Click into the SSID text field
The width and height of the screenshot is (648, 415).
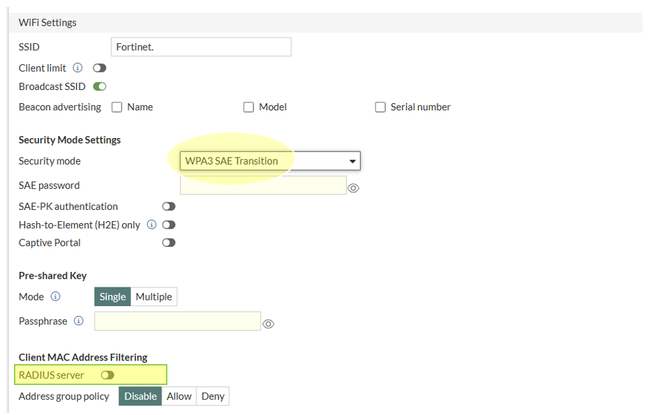tap(201, 47)
